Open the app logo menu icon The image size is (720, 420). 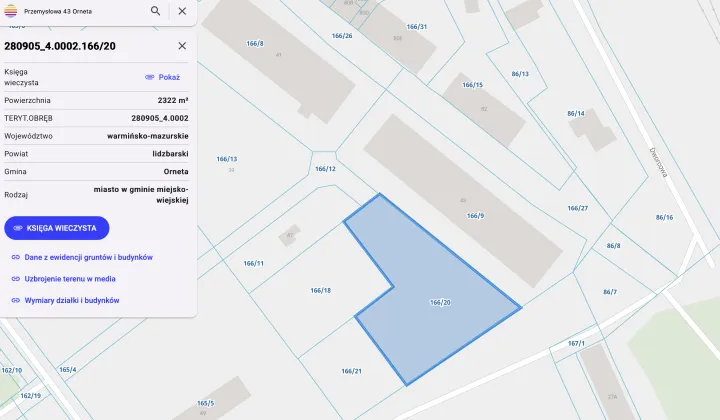point(11,11)
